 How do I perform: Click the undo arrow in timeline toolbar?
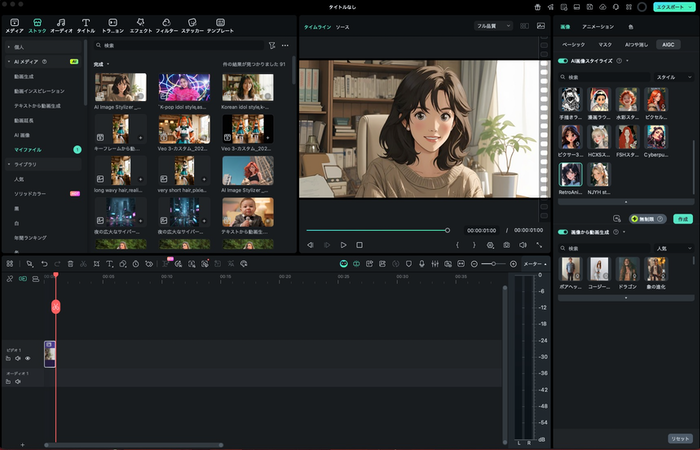(44, 264)
